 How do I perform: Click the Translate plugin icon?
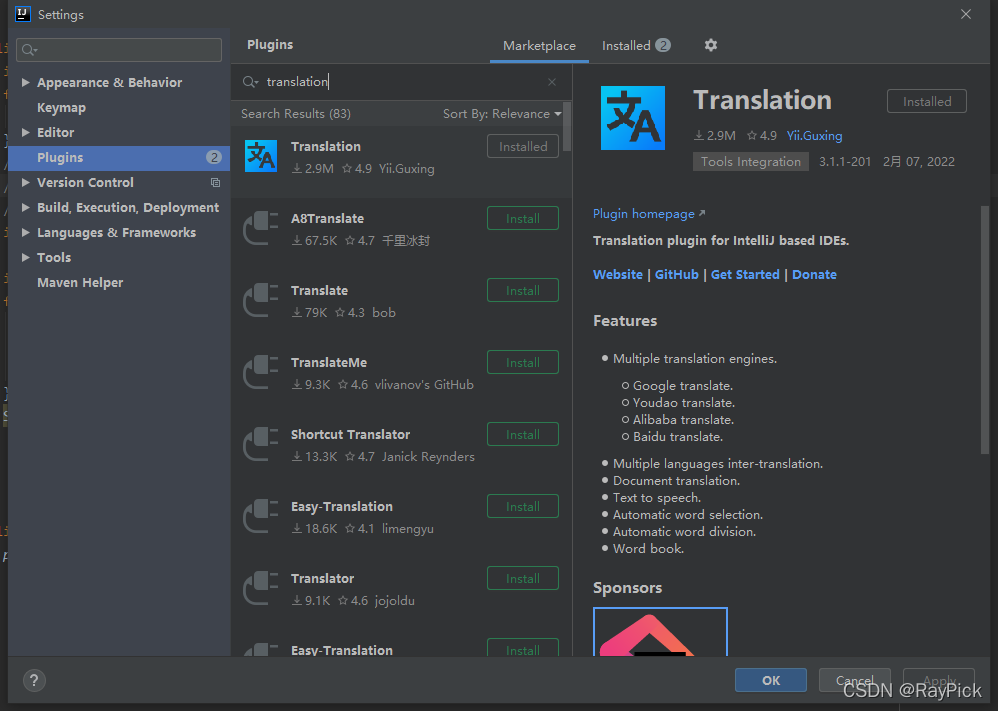(x=261, y=300)
